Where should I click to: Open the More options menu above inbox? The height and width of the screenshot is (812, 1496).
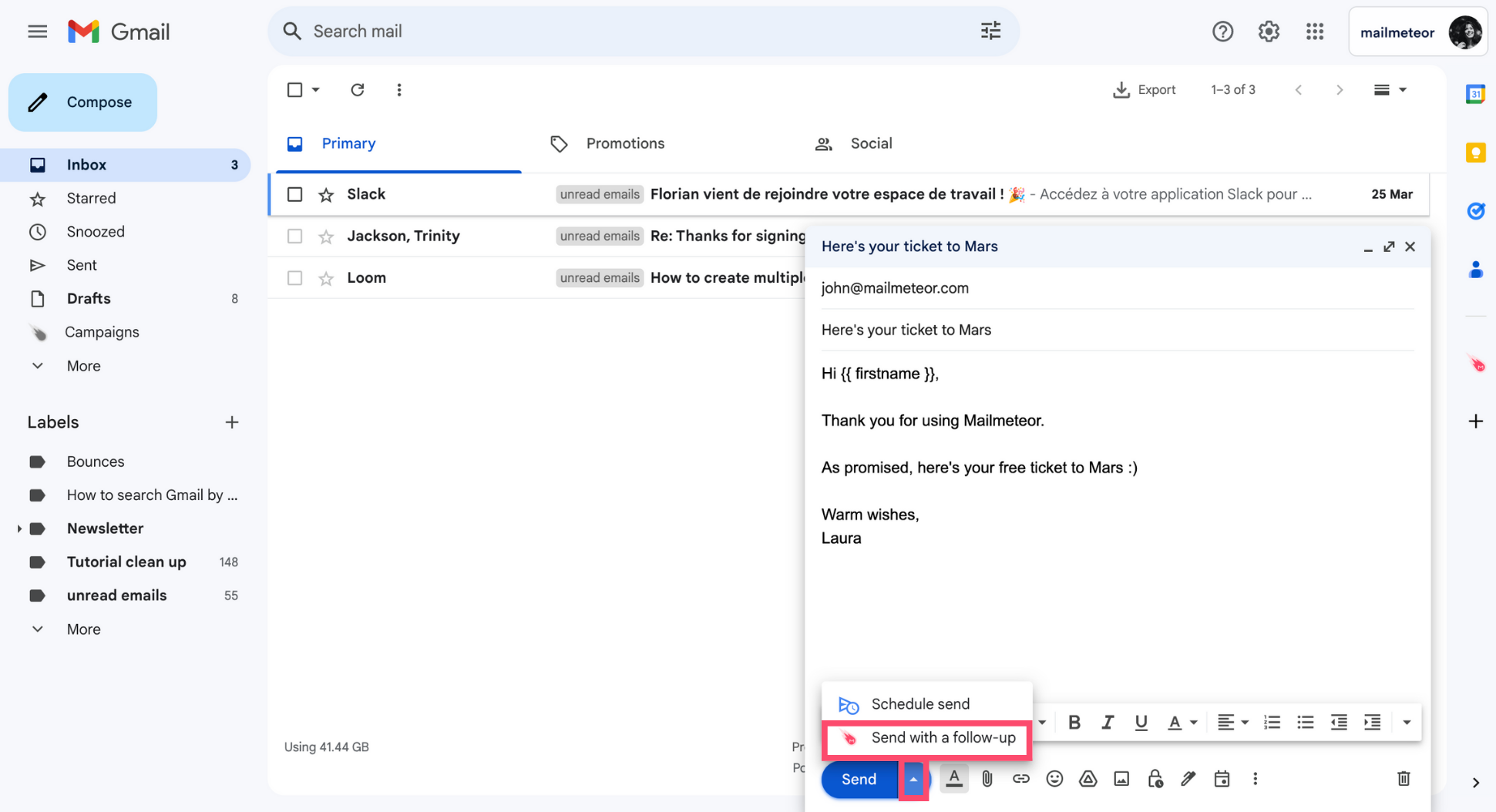coord(398,90)
